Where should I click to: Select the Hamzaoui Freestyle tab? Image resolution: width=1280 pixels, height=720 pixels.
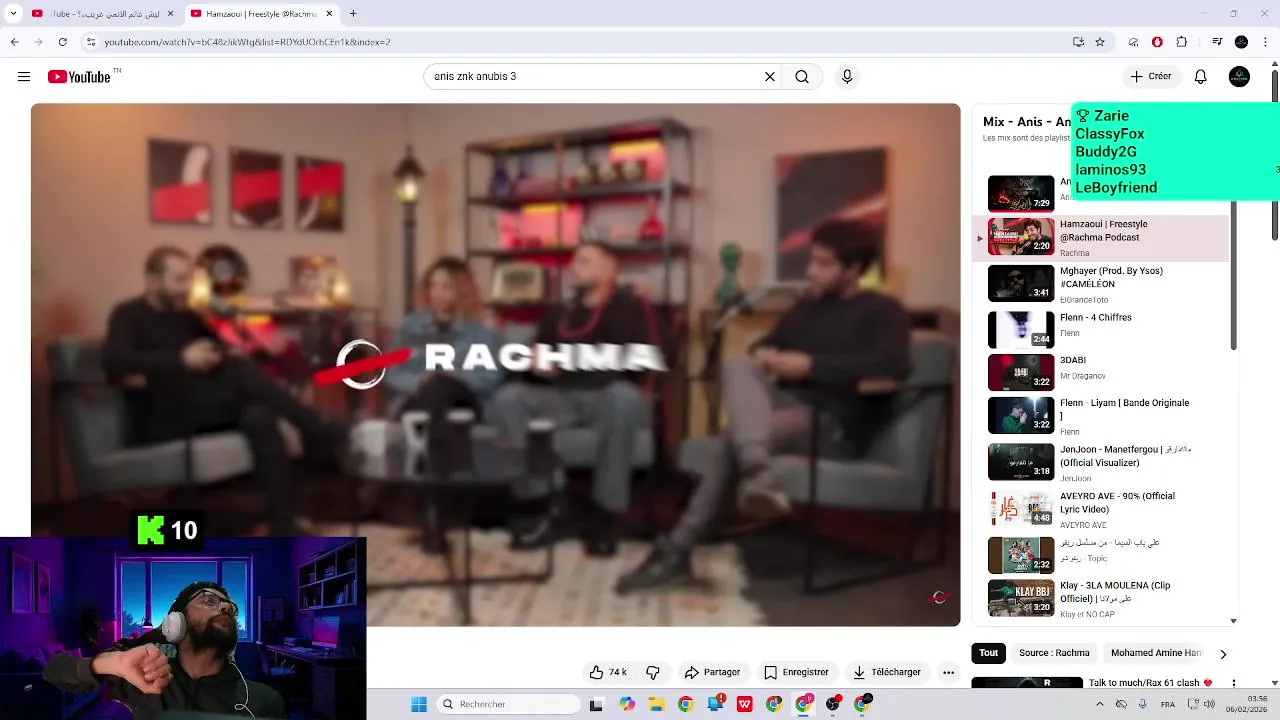260,14
